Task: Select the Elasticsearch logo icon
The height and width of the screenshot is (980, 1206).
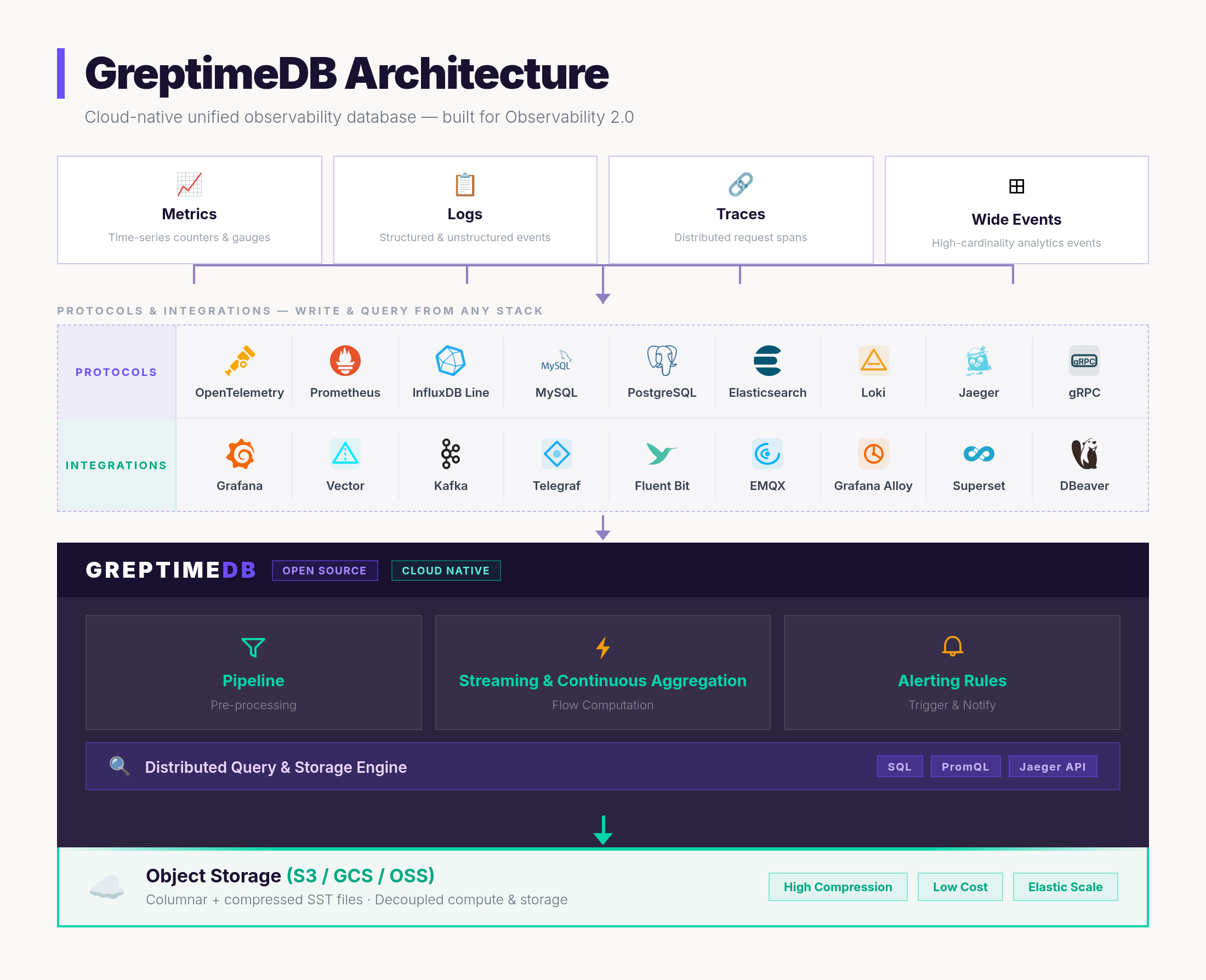Action: [767, 360]
